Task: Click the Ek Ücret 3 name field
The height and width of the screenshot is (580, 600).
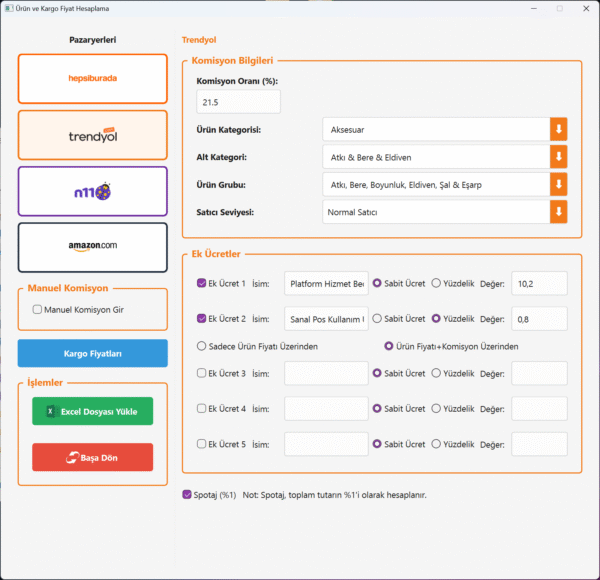Action: pos(326,373)
